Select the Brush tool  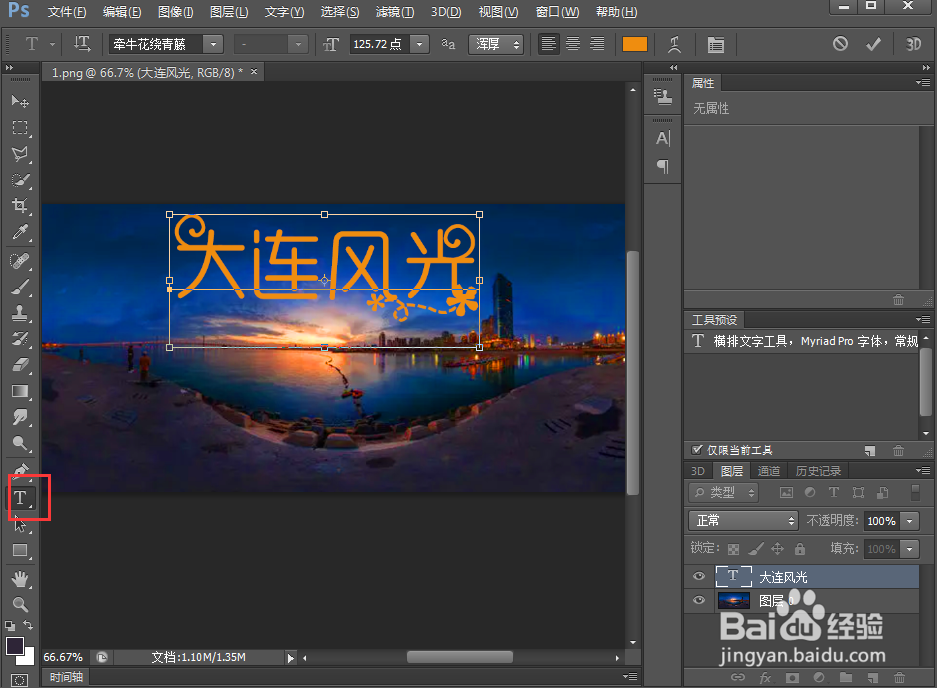point(20,288)
